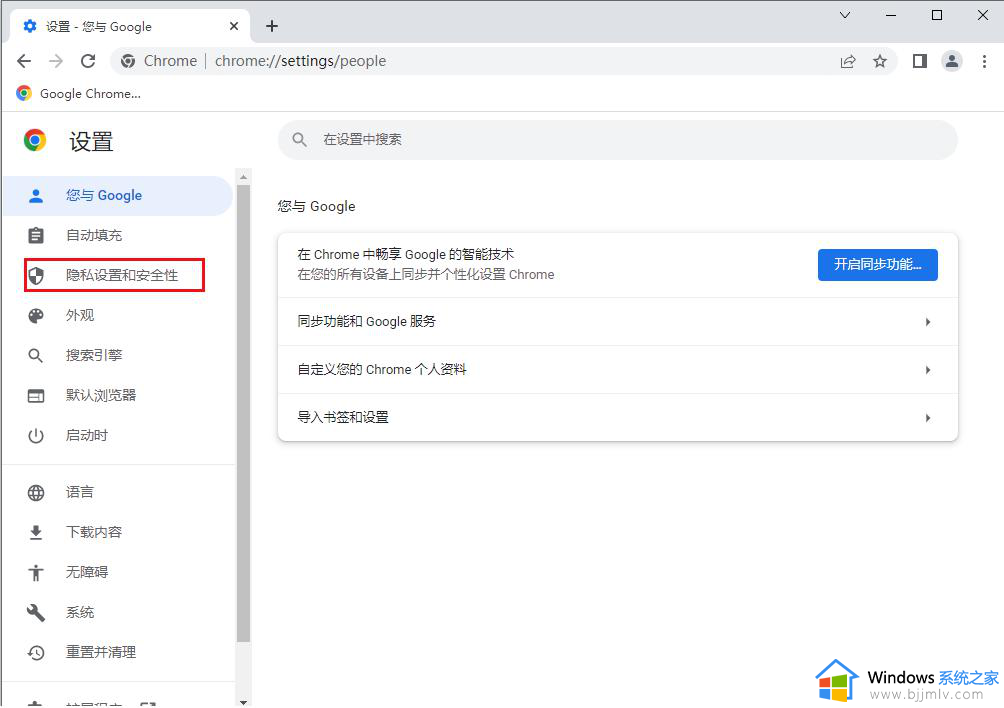Reload the settings page
Image resolution: width=1004 pixels, height=708 pixels.
coord(88,61)
